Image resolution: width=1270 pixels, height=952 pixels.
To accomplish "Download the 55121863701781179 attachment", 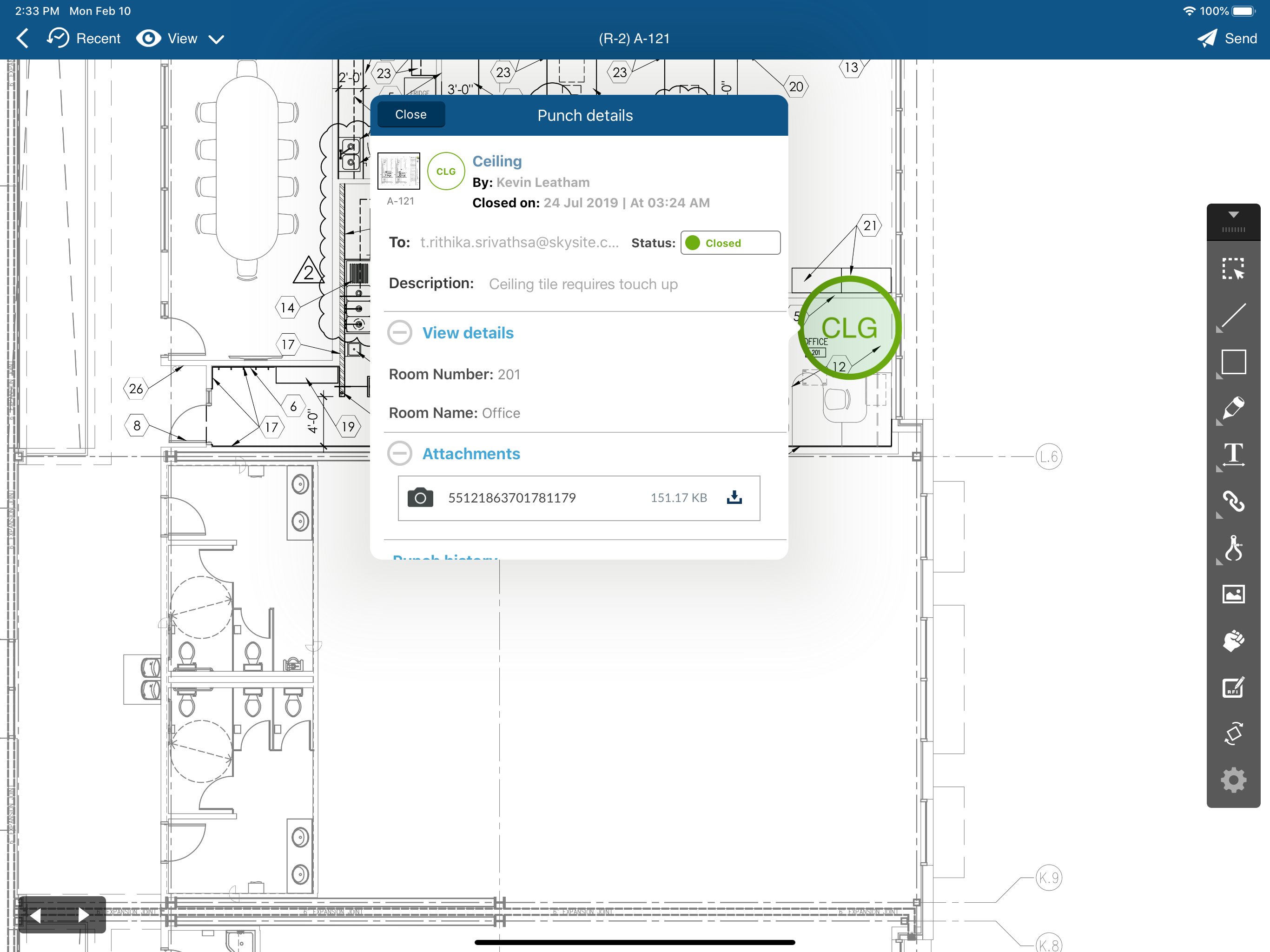I will [x=734, y=497].
